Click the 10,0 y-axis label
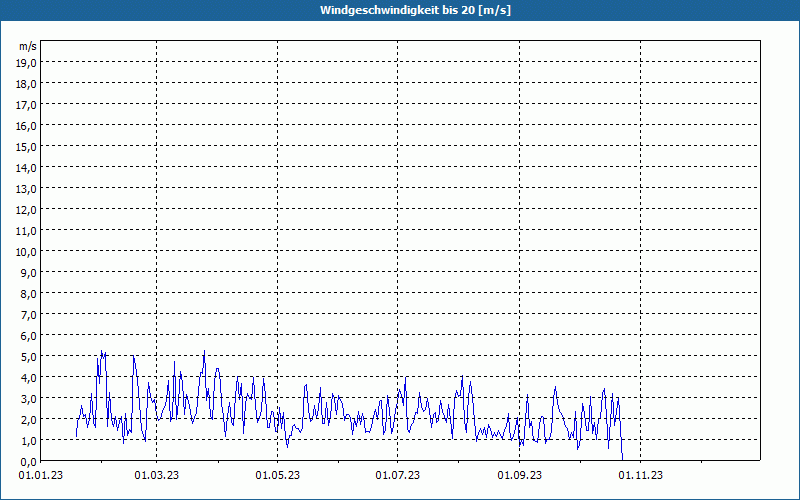Screen dimensions: 800x500 (26, 252)
